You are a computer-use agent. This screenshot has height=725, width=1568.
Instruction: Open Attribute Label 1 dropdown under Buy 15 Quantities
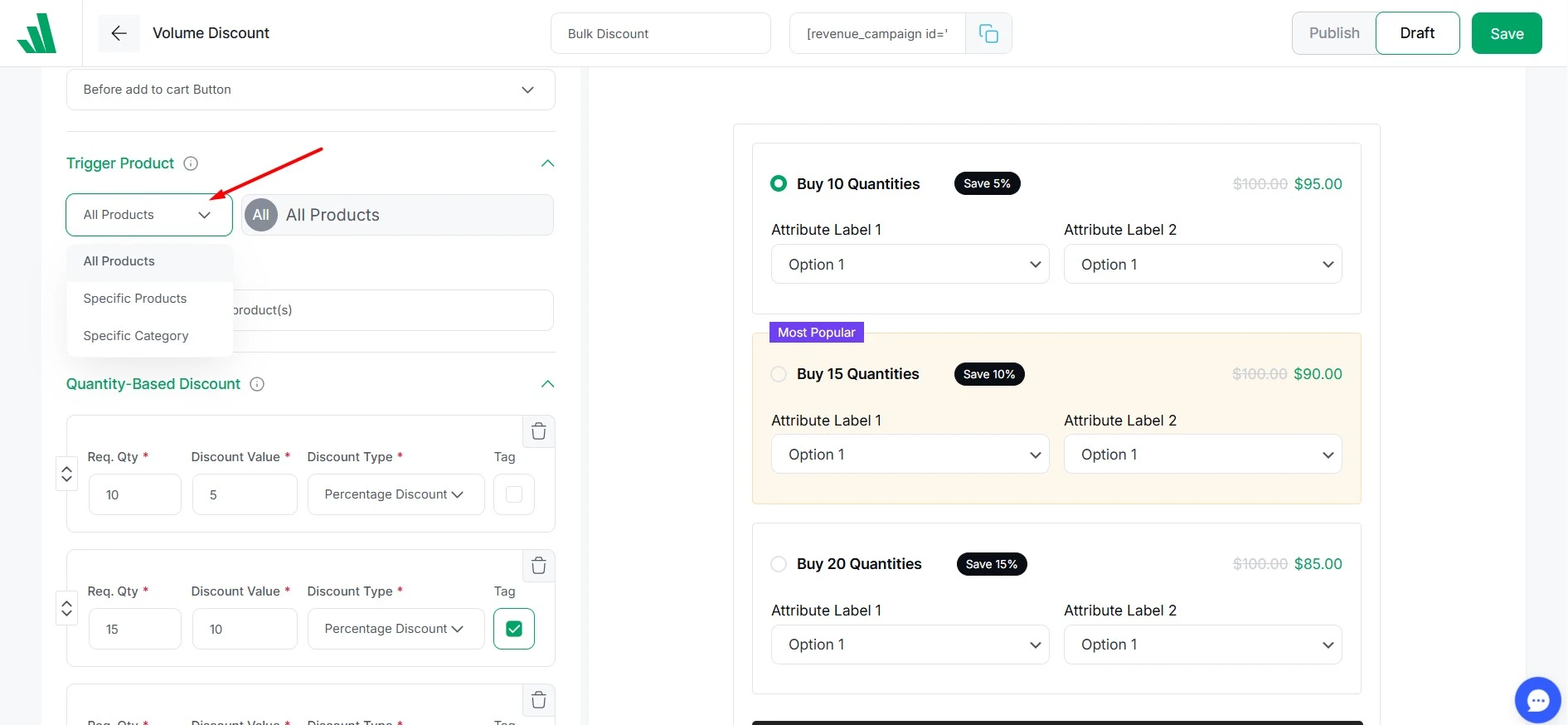click(x=910, y=455)
